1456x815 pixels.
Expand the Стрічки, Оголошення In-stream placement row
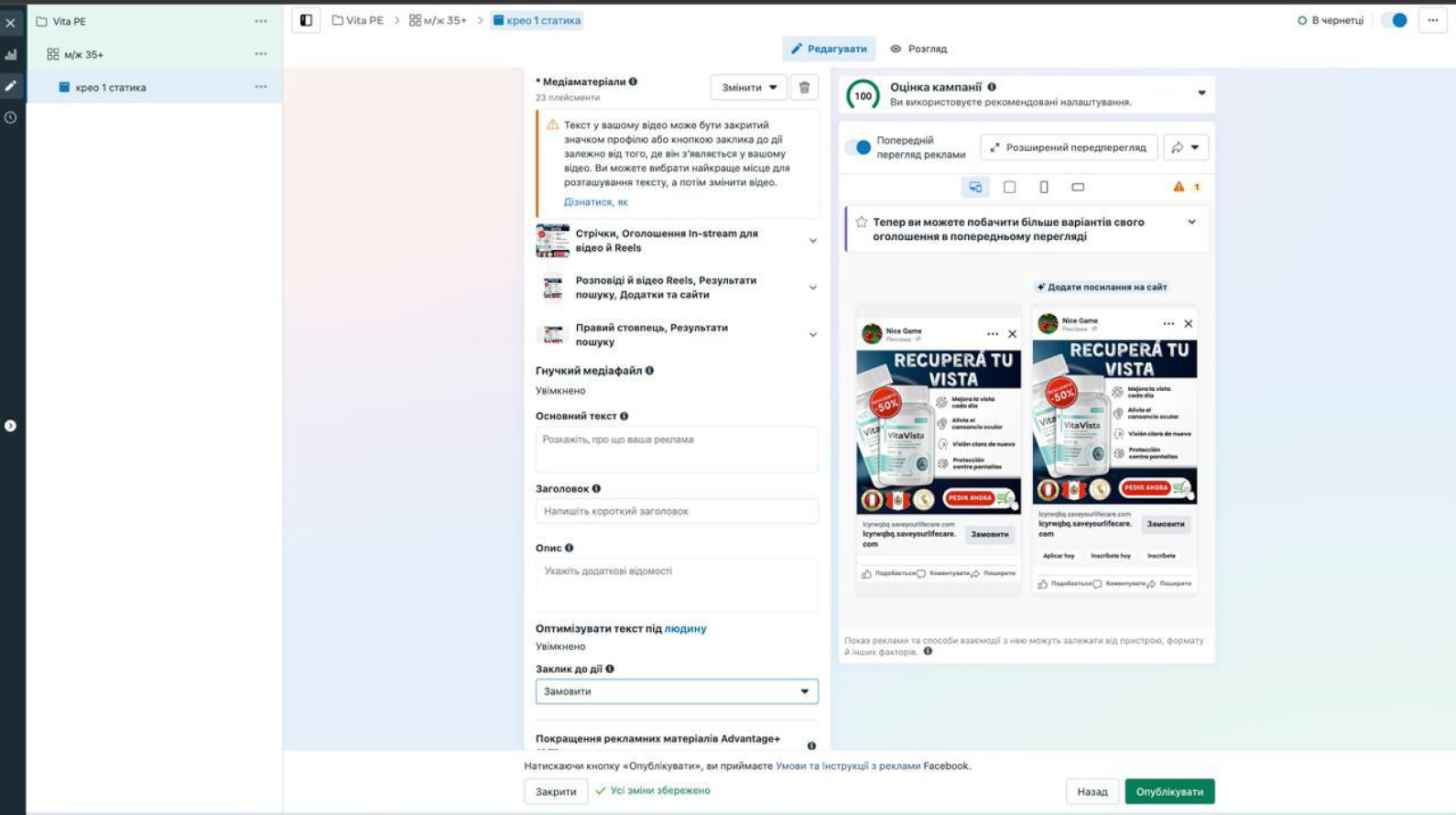[812, 241]
